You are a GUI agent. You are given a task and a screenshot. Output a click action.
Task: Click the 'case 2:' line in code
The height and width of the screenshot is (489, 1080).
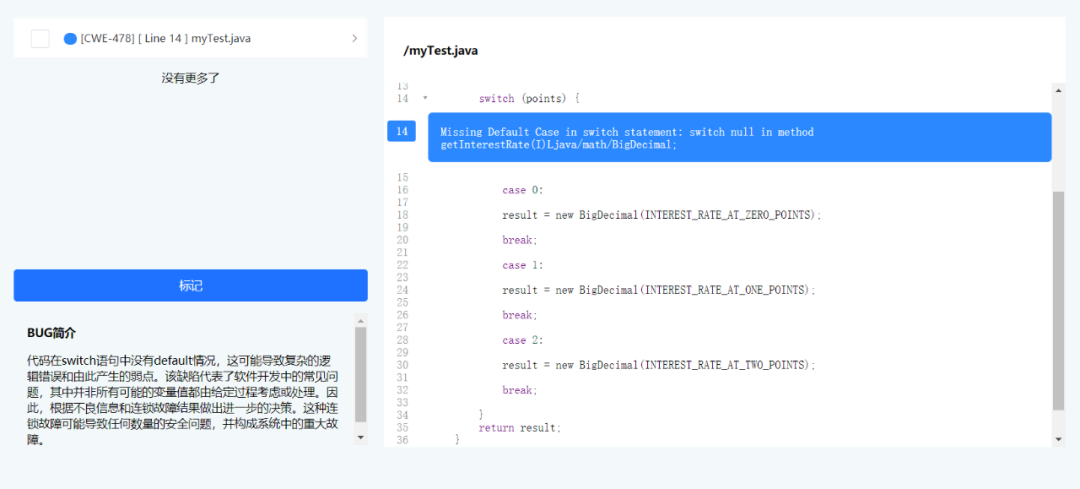[522, 340]
